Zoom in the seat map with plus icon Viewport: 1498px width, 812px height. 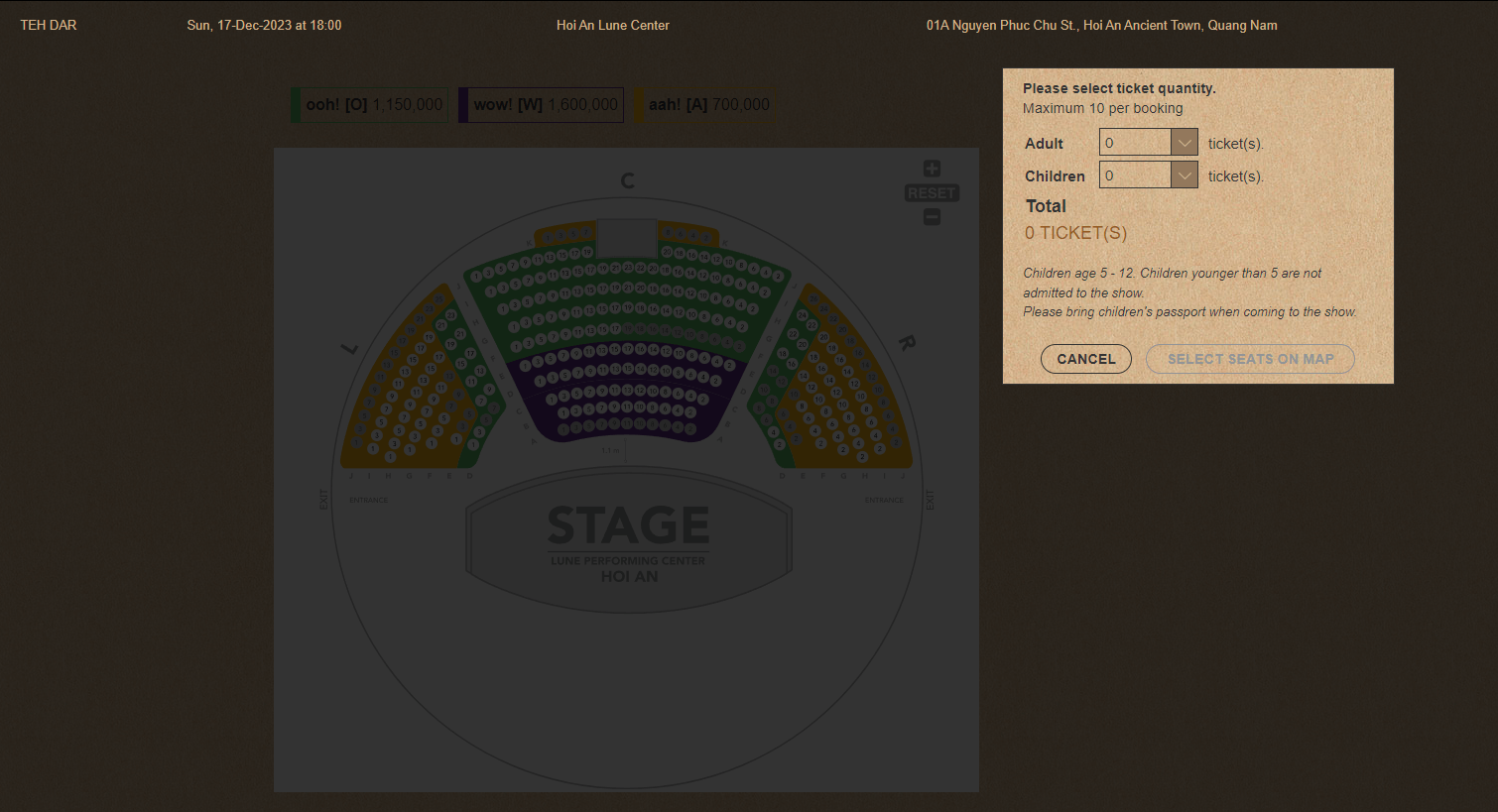pyautogui.click(x=932, y=169)
